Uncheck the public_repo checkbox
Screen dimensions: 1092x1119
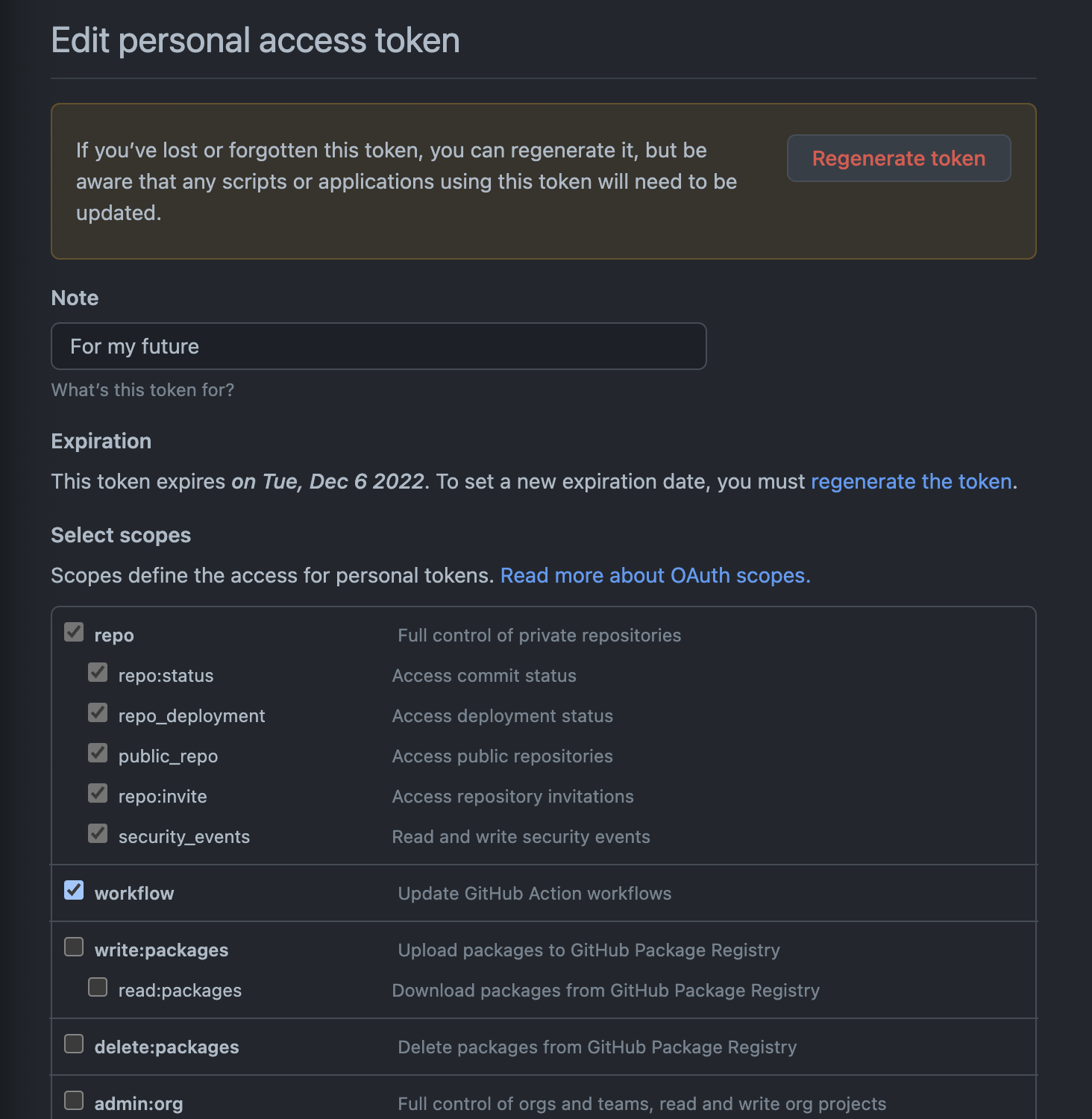pyautogui.click(x=98, y=753)
